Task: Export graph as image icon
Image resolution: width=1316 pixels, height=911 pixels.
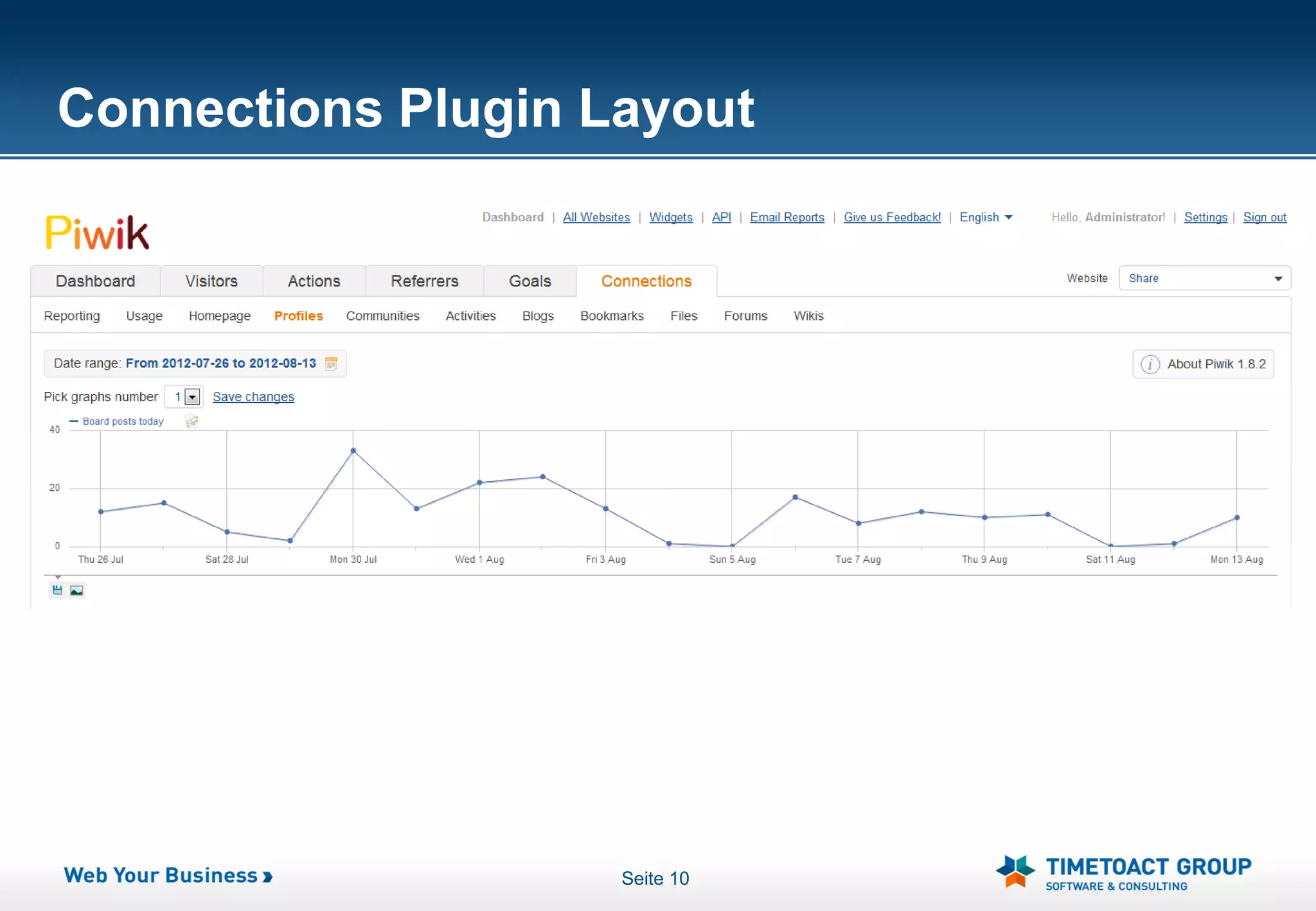Action: (x=76, y=590)
